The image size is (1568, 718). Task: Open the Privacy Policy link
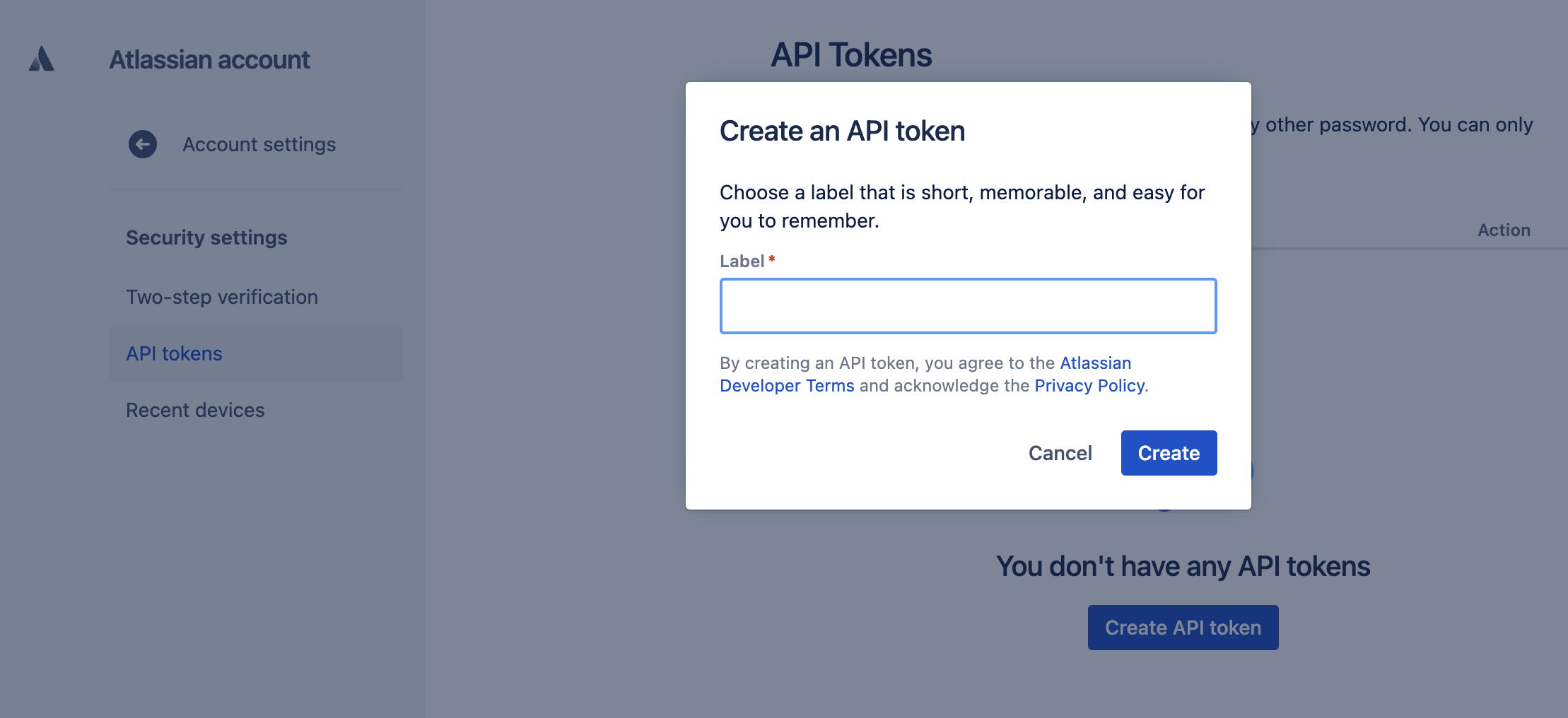coord(1089,386)
